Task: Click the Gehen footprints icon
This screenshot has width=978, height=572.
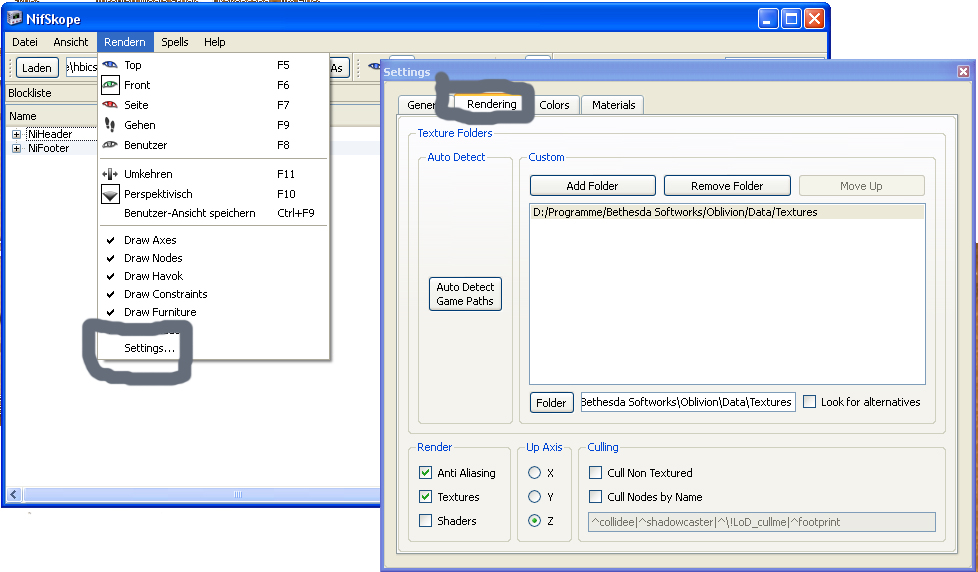Action: tap(110, 125)
